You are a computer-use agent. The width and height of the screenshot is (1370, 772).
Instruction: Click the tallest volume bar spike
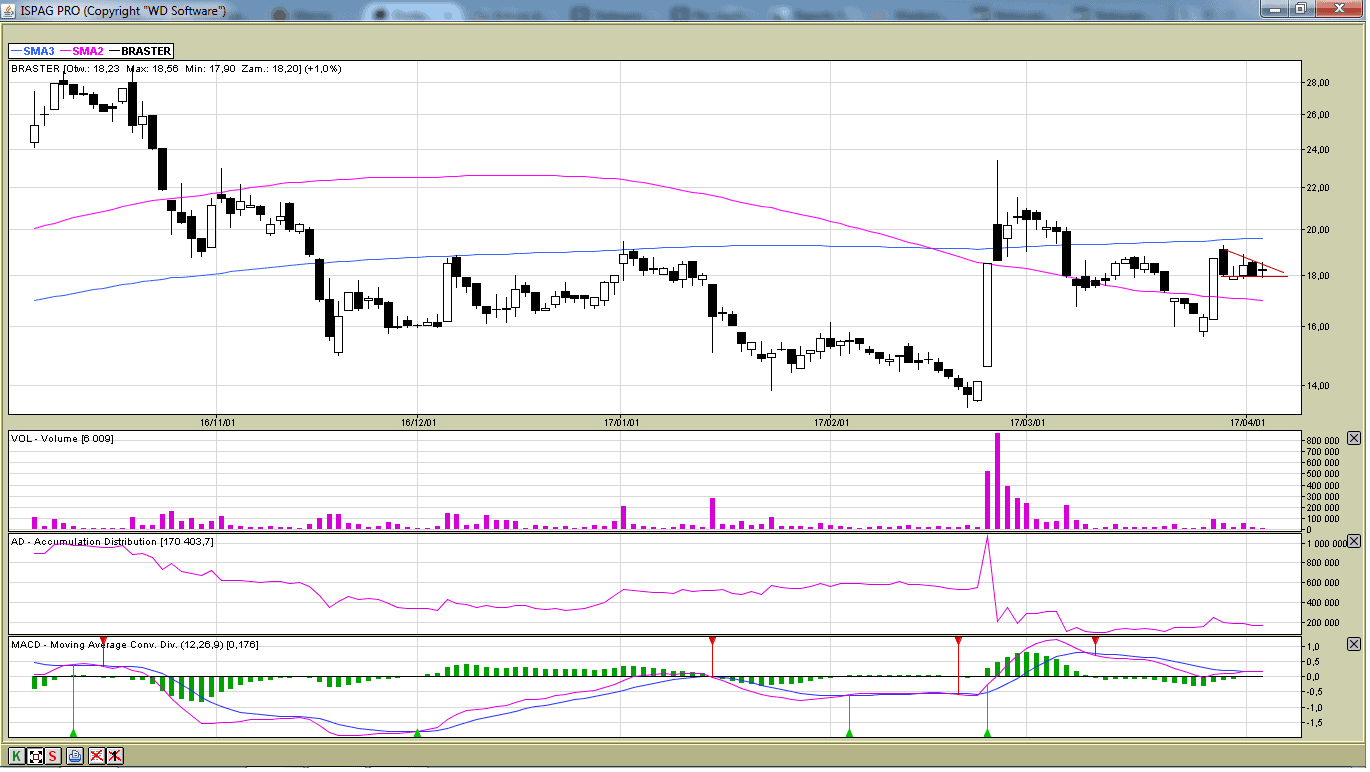997,480
